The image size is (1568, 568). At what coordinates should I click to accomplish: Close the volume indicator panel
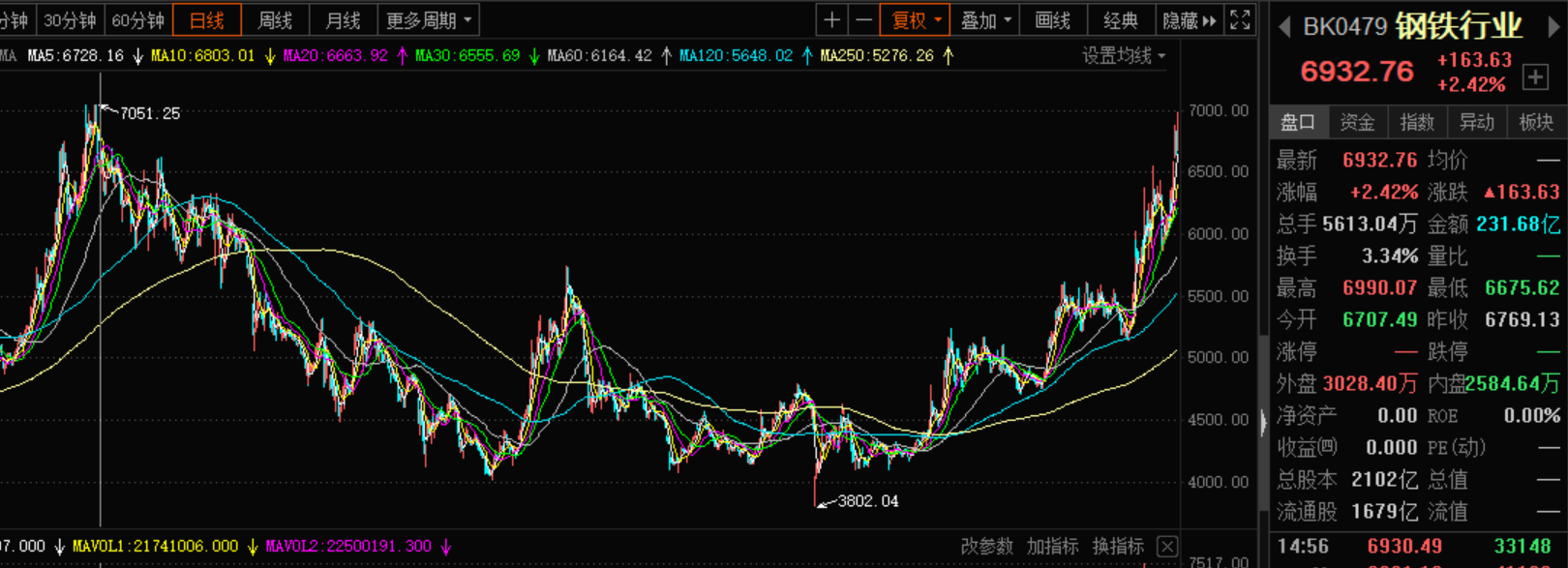[1167, 547]
